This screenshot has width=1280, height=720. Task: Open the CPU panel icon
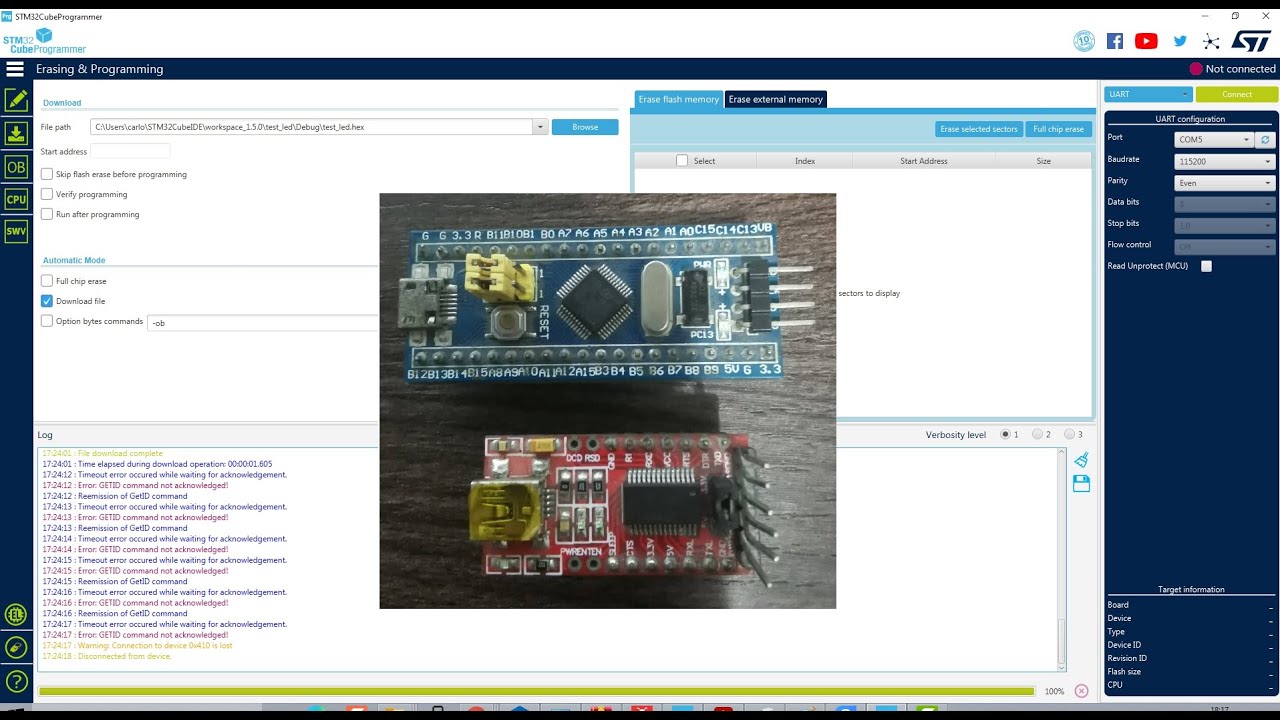point(16,199)
